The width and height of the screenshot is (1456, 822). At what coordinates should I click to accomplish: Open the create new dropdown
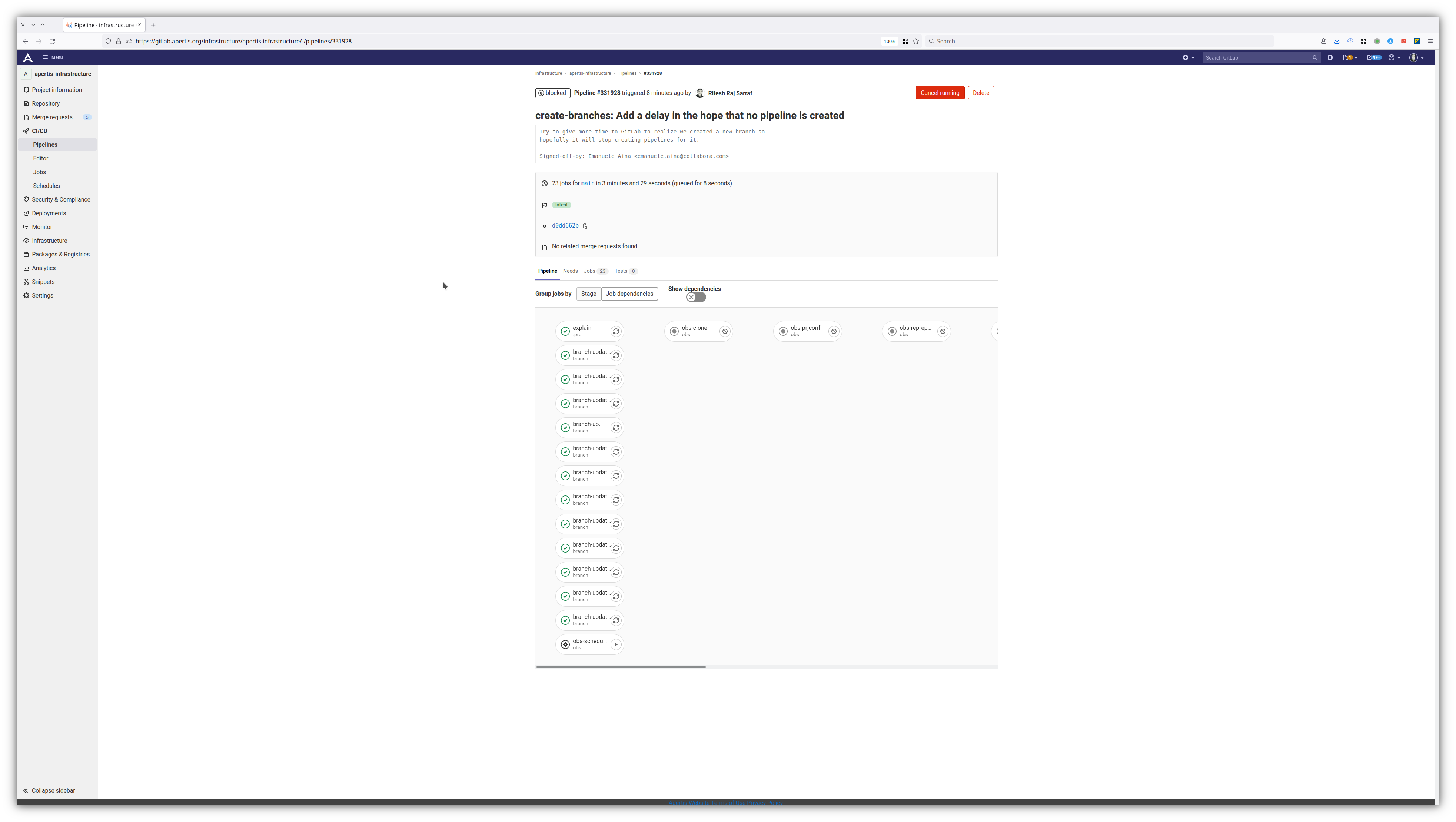1188,58
